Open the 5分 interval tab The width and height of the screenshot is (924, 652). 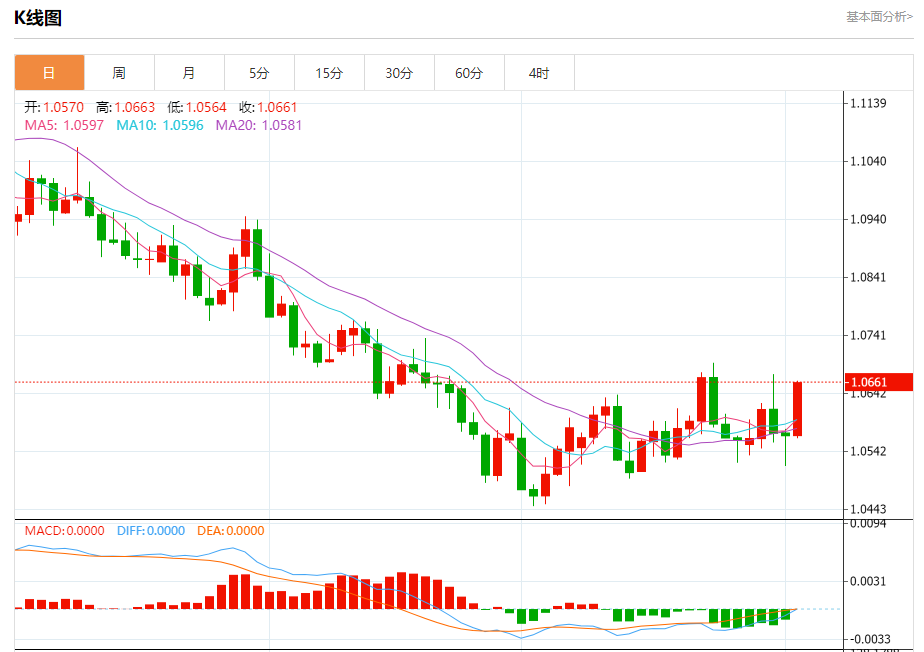pyautogui.click(x=259, y=73)
